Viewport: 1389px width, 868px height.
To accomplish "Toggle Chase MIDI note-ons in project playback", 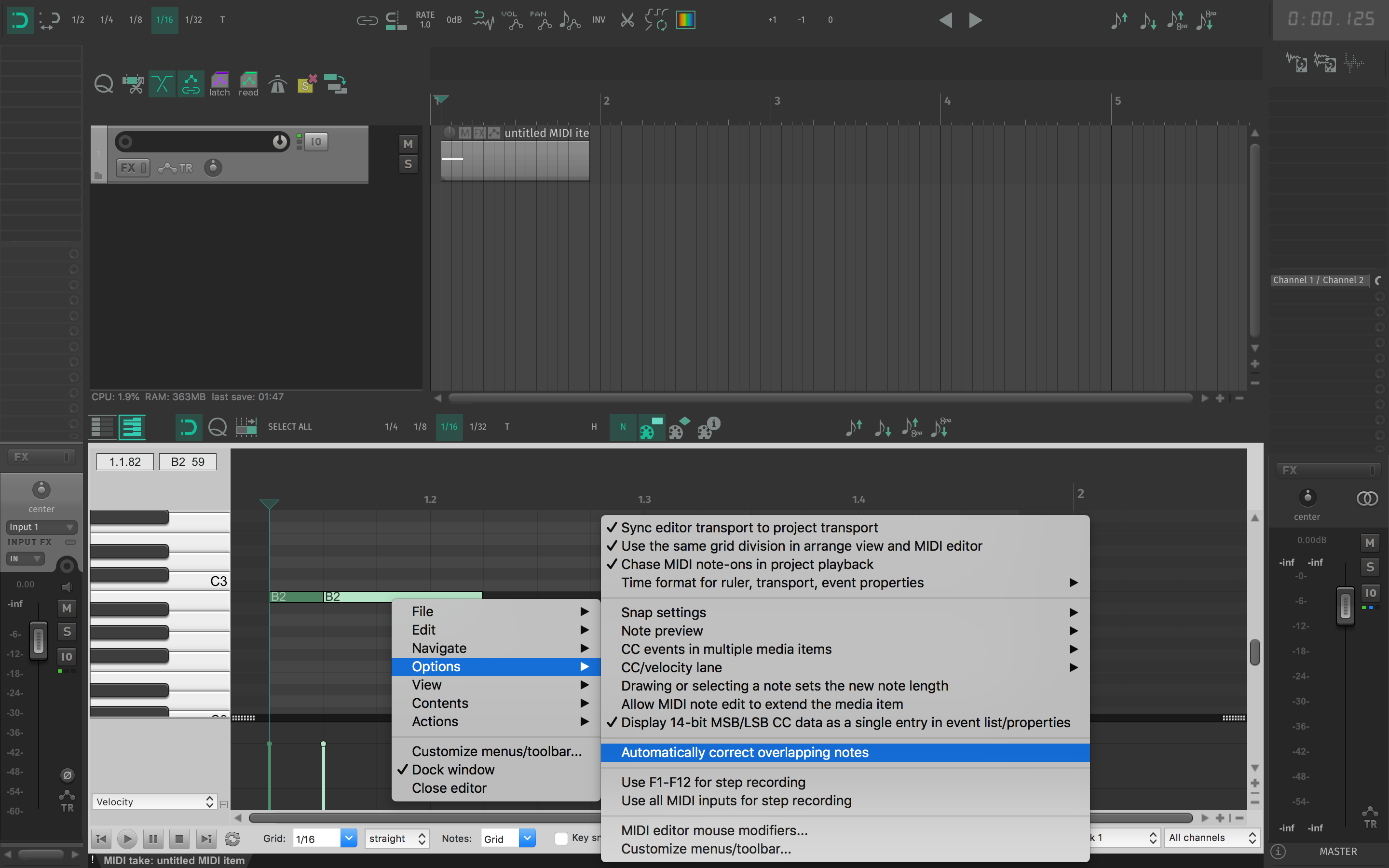I will click(845, 564).
